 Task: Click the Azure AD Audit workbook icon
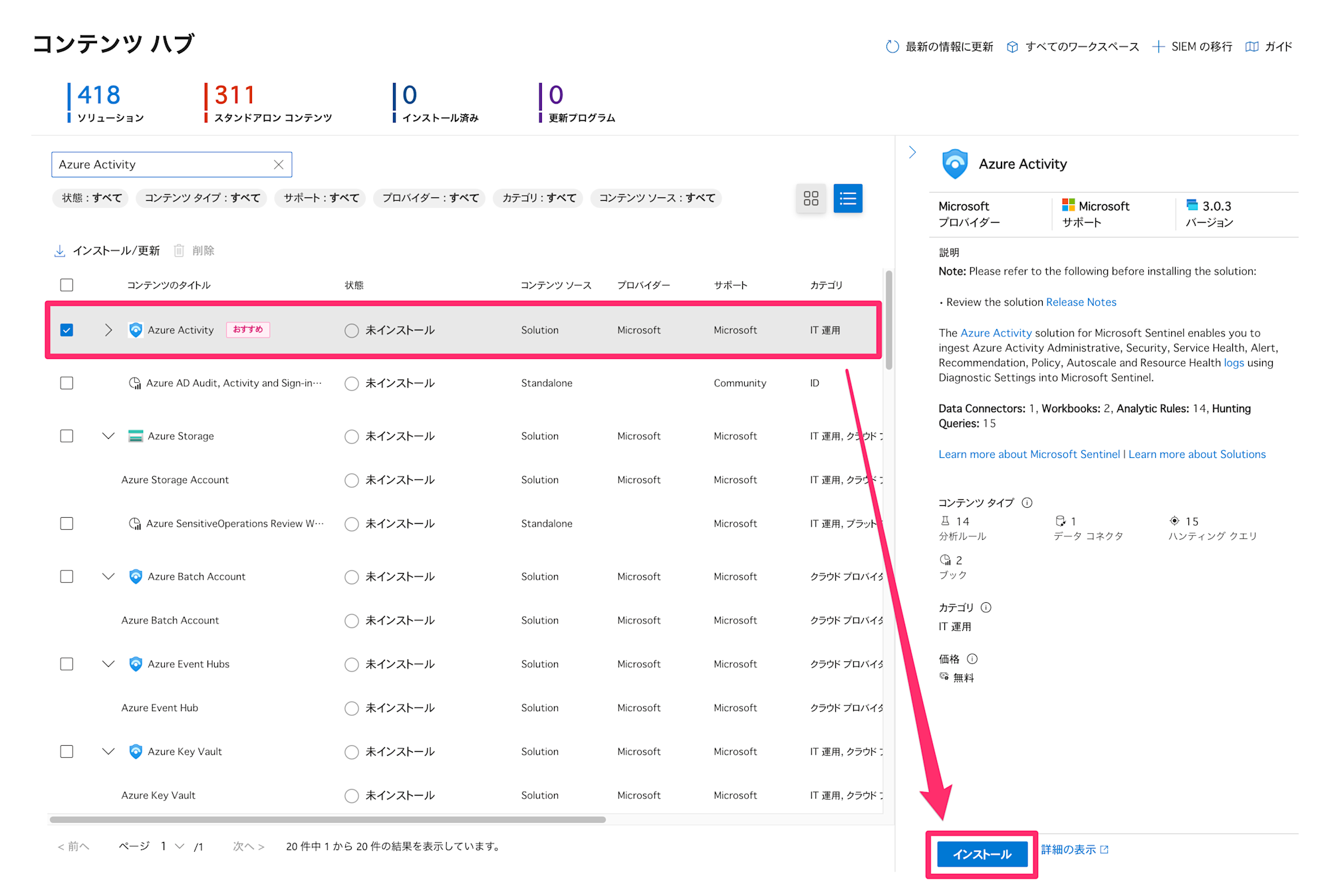pos(135,383)
